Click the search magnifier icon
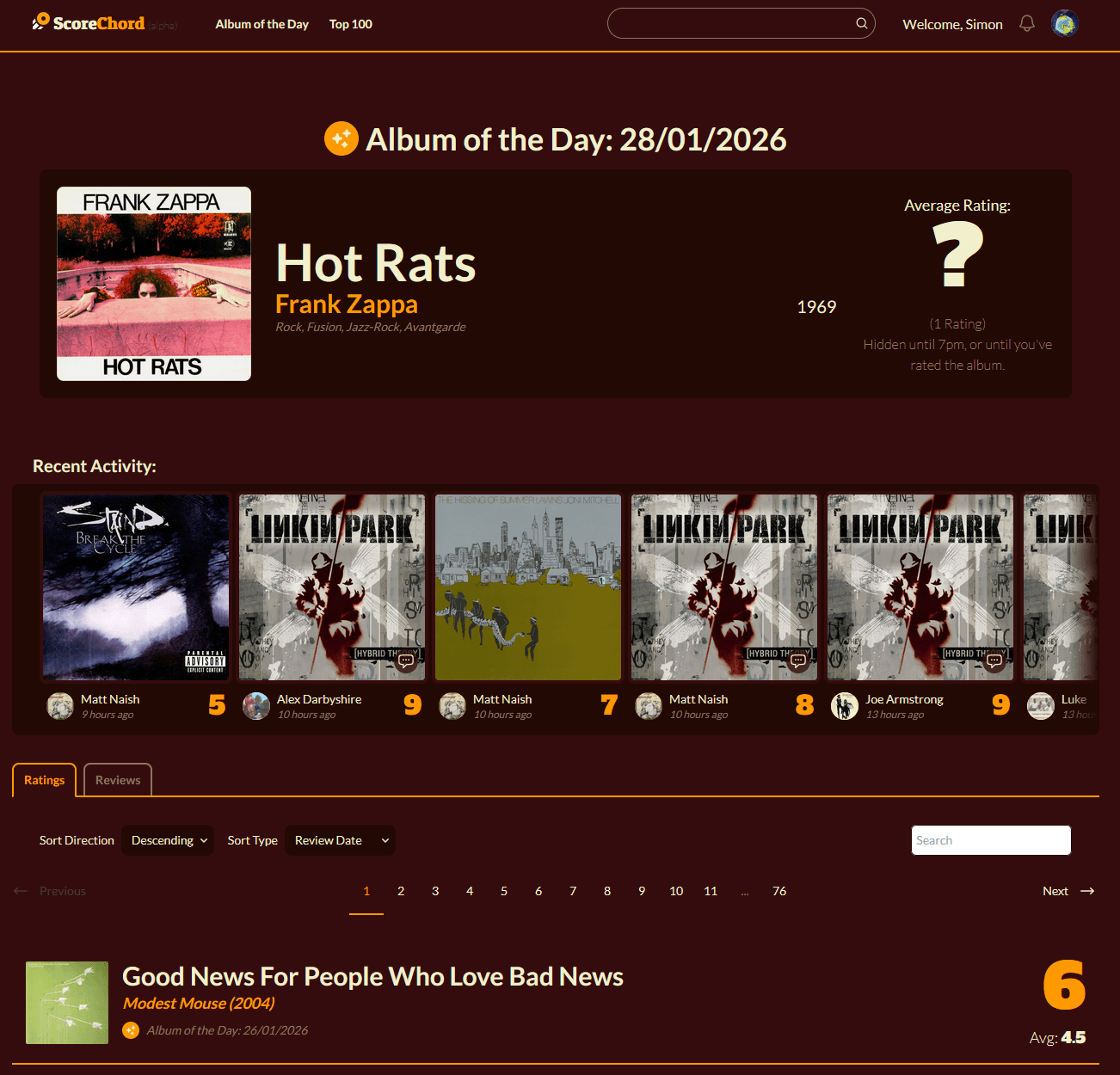Image resolution: width=1120 pixels, height=1075 pixels. (861, 23)
